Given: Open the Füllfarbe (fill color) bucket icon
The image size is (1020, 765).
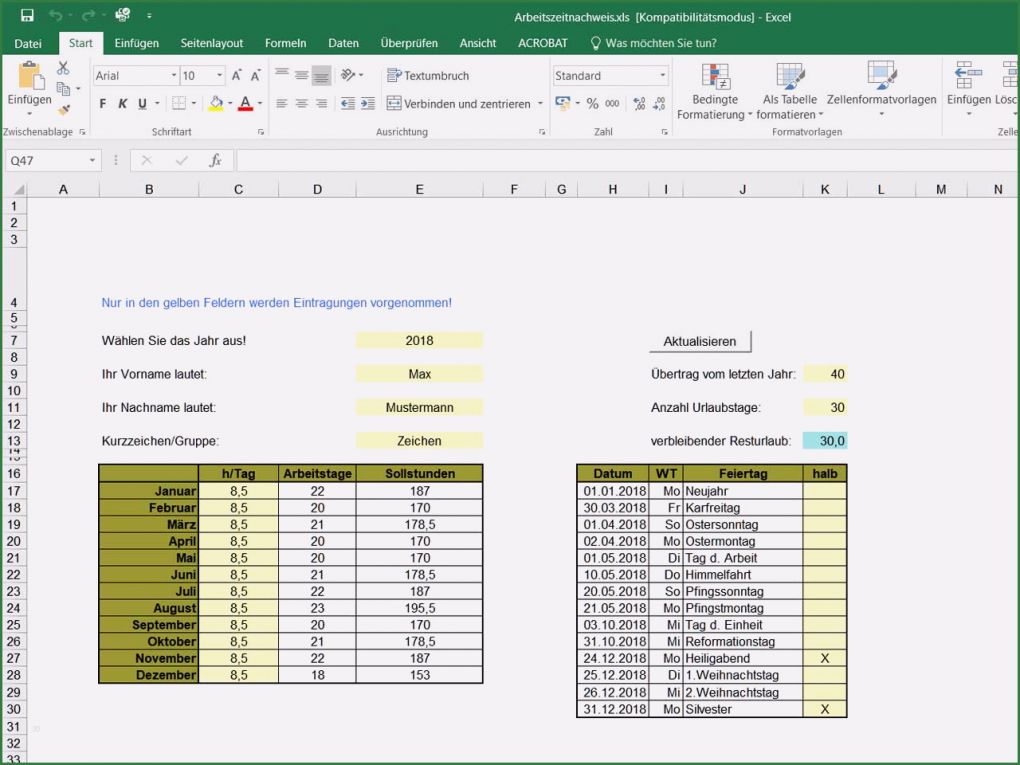Looking at the screenshot, I should (217, 104).
